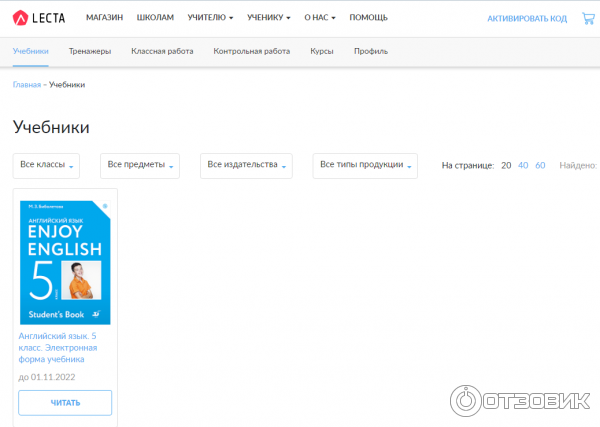Open the Все предметы filter dropdown
This screenshot has width=600, height=427.
(x=140, y=165)
